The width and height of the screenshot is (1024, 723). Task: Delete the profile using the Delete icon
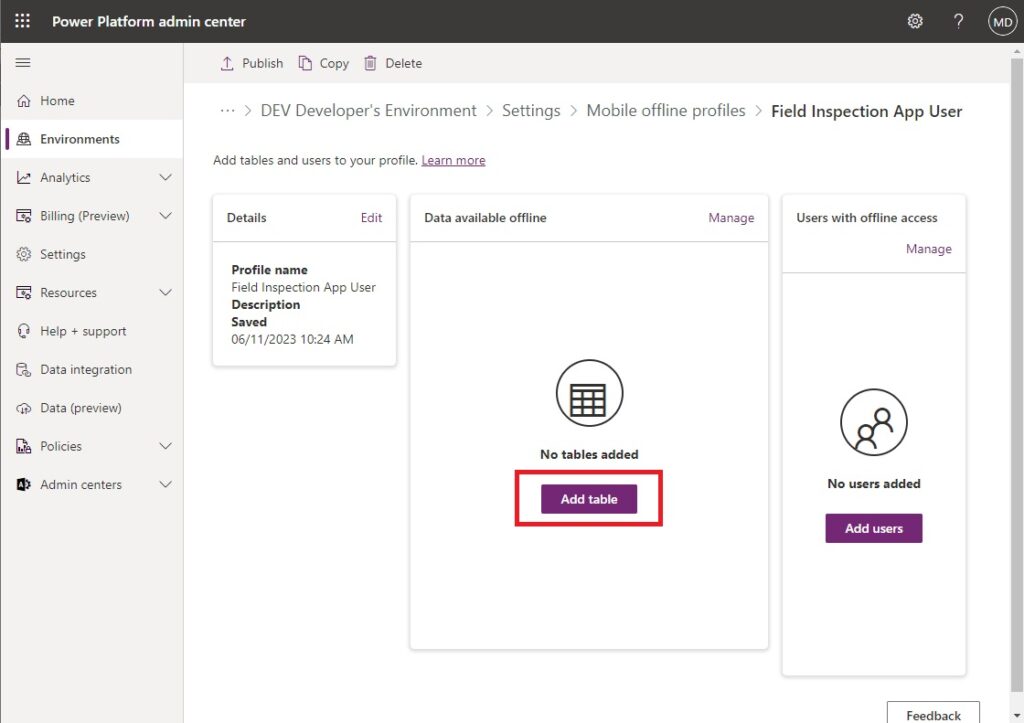coord(392,63)
